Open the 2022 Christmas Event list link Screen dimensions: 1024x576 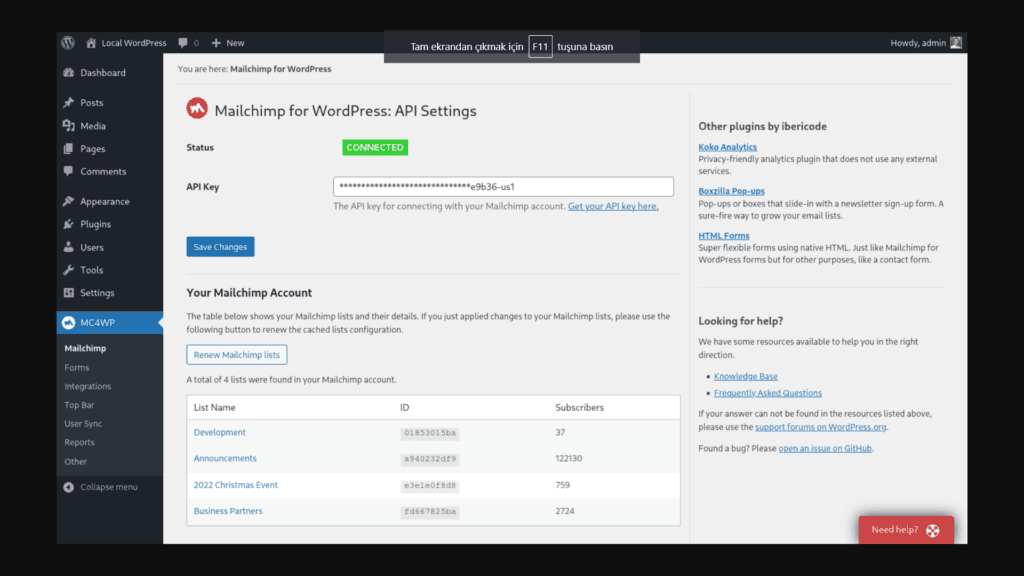click(235, 485)
